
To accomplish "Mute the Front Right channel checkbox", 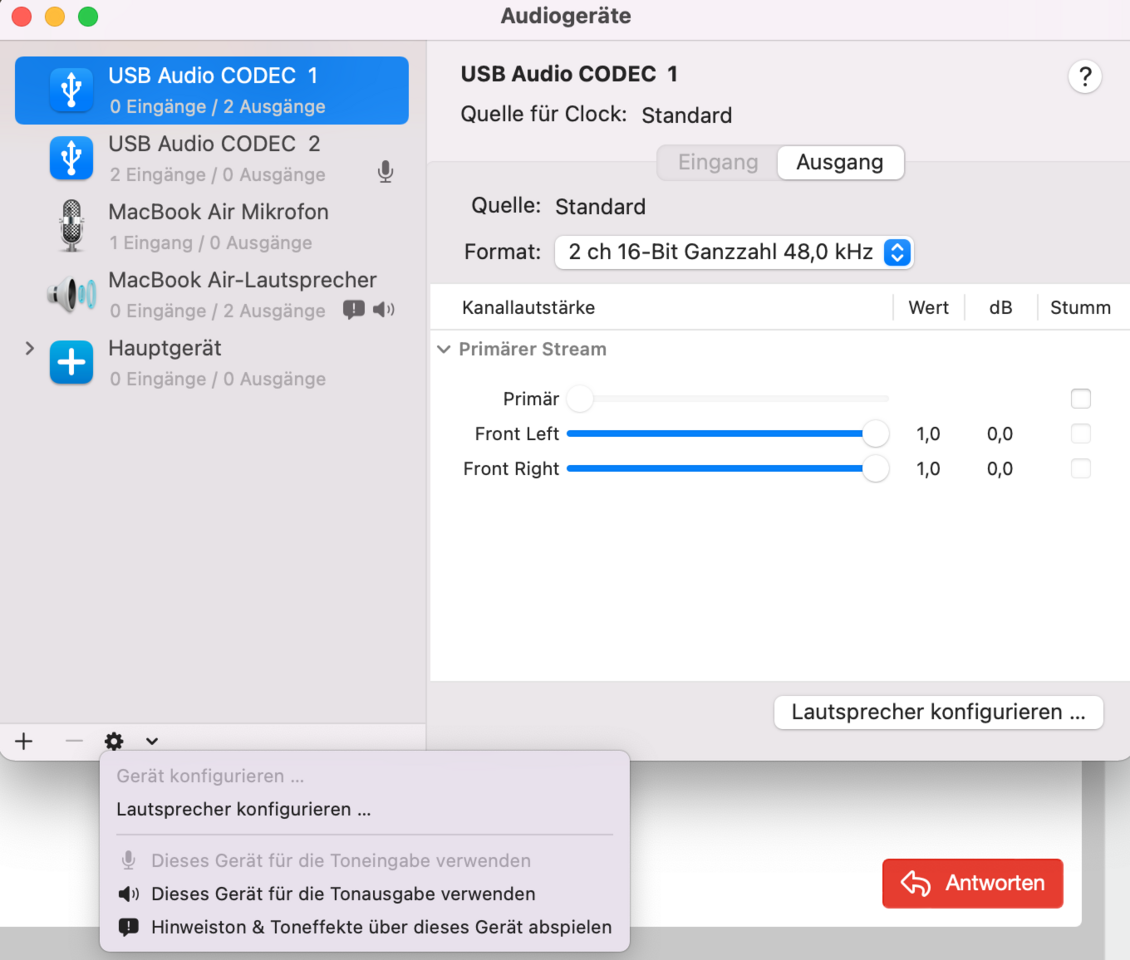I will point(1080,469).
